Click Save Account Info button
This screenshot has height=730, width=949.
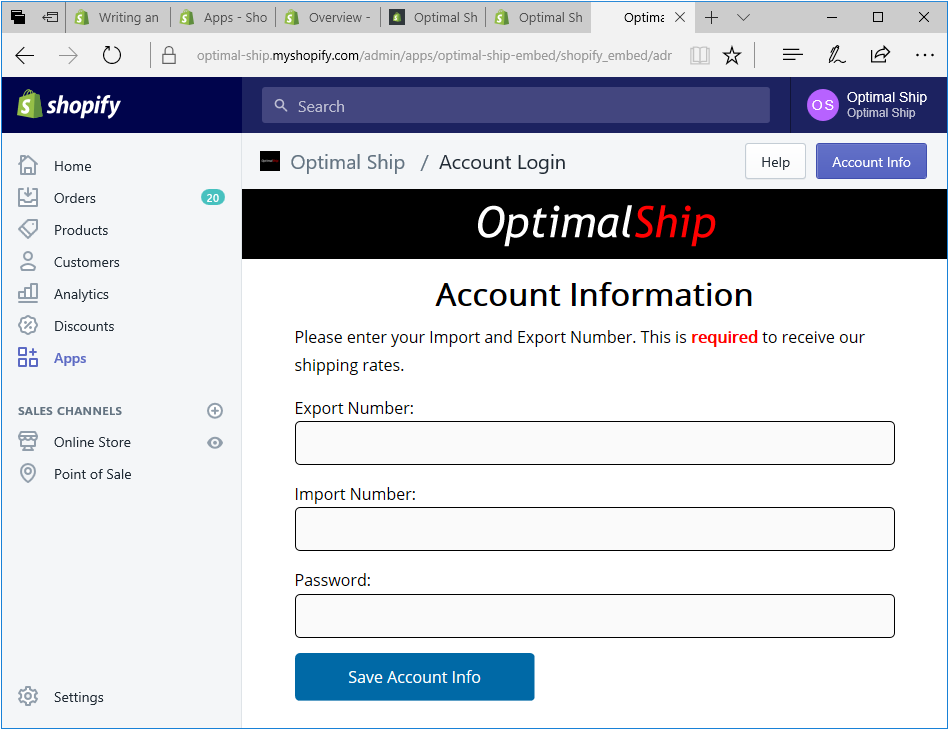tap(415, 677)
